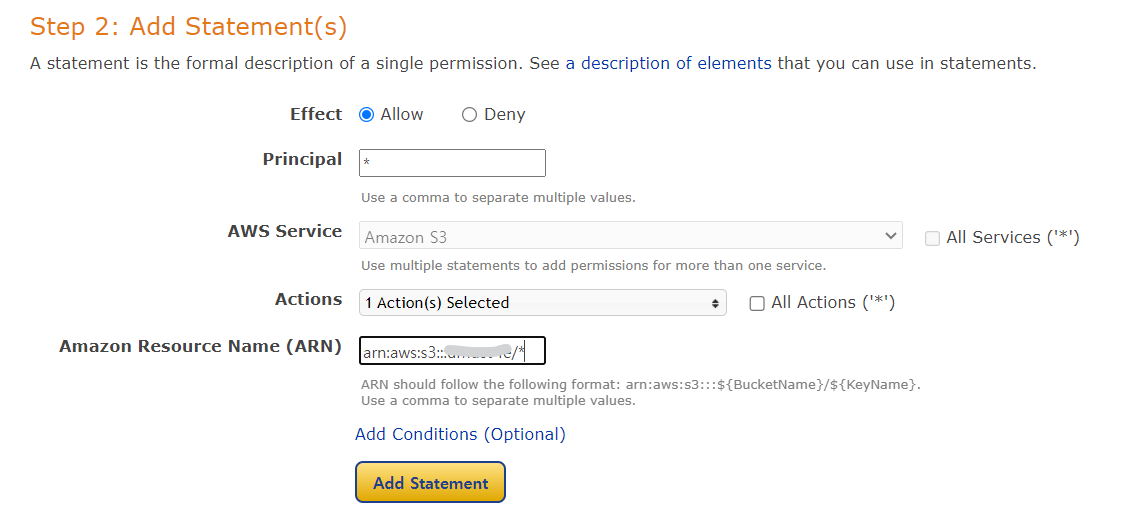
Task: Click the hint text below the Principal field
Action: coord(498,198)
